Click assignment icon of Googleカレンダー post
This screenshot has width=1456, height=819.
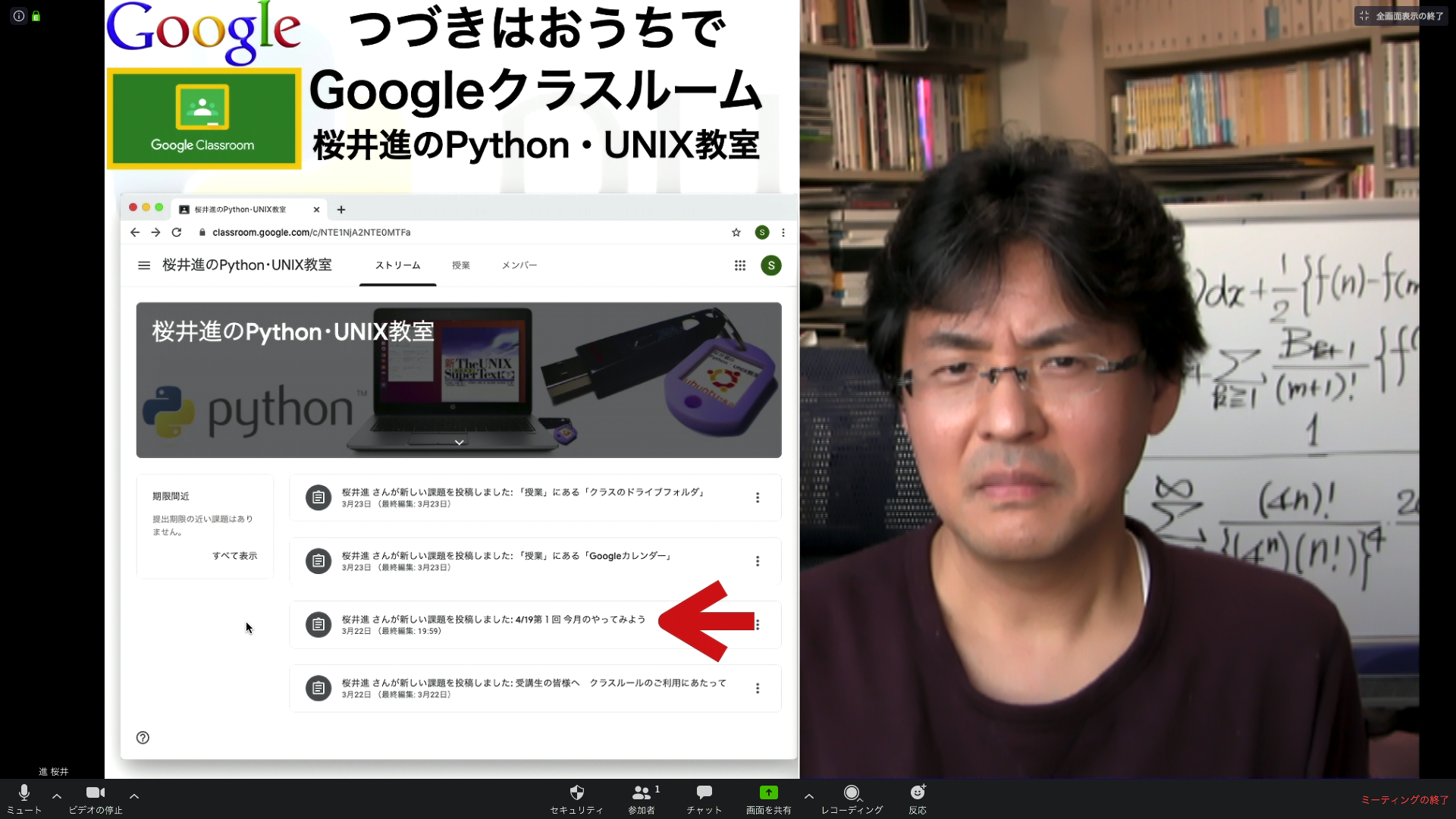click(318, 561)
